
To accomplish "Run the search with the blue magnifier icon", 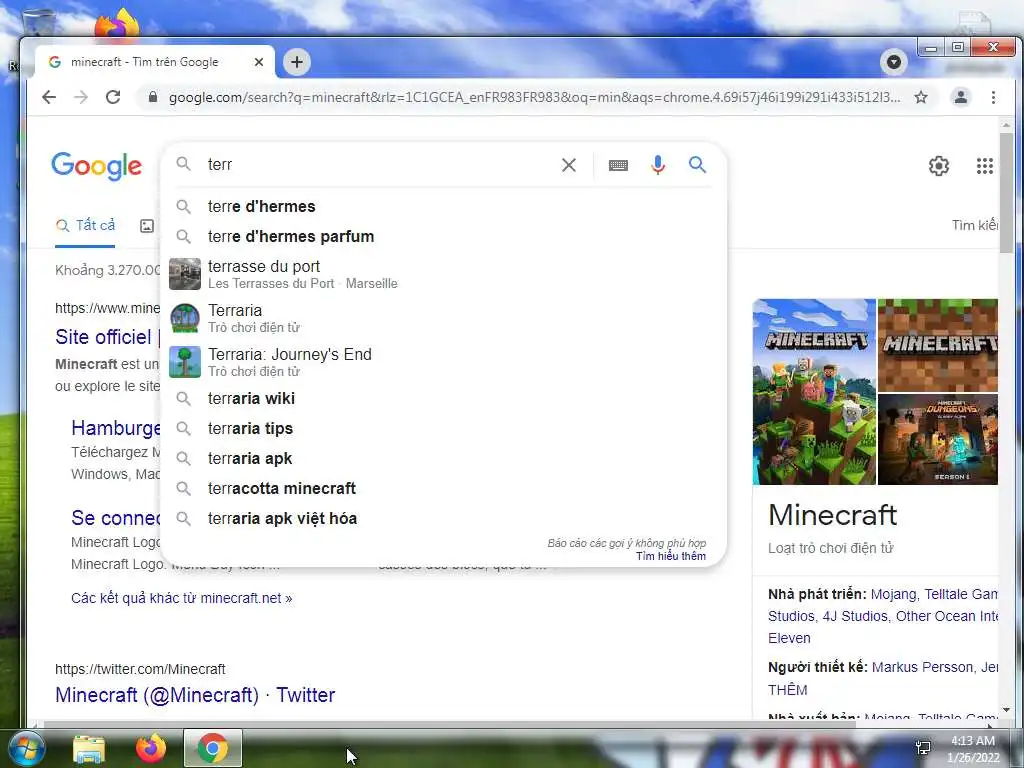I will [x=697, y=165].
